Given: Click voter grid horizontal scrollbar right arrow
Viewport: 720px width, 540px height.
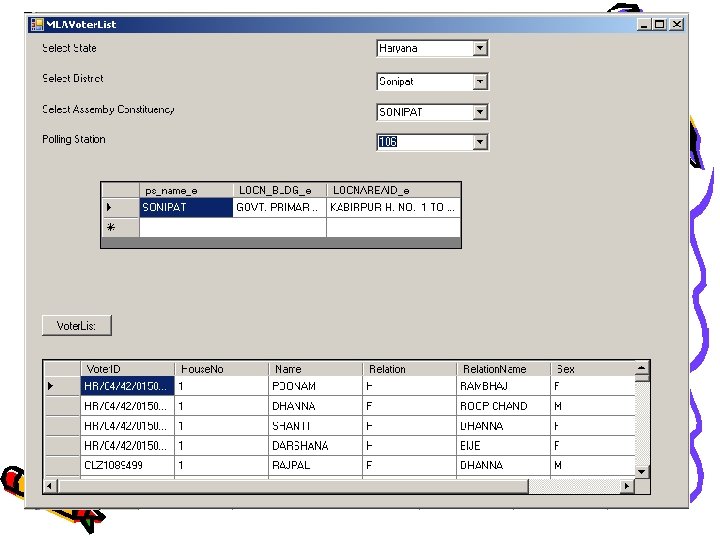Looking at the screenshot, I should tap(627, 486).
